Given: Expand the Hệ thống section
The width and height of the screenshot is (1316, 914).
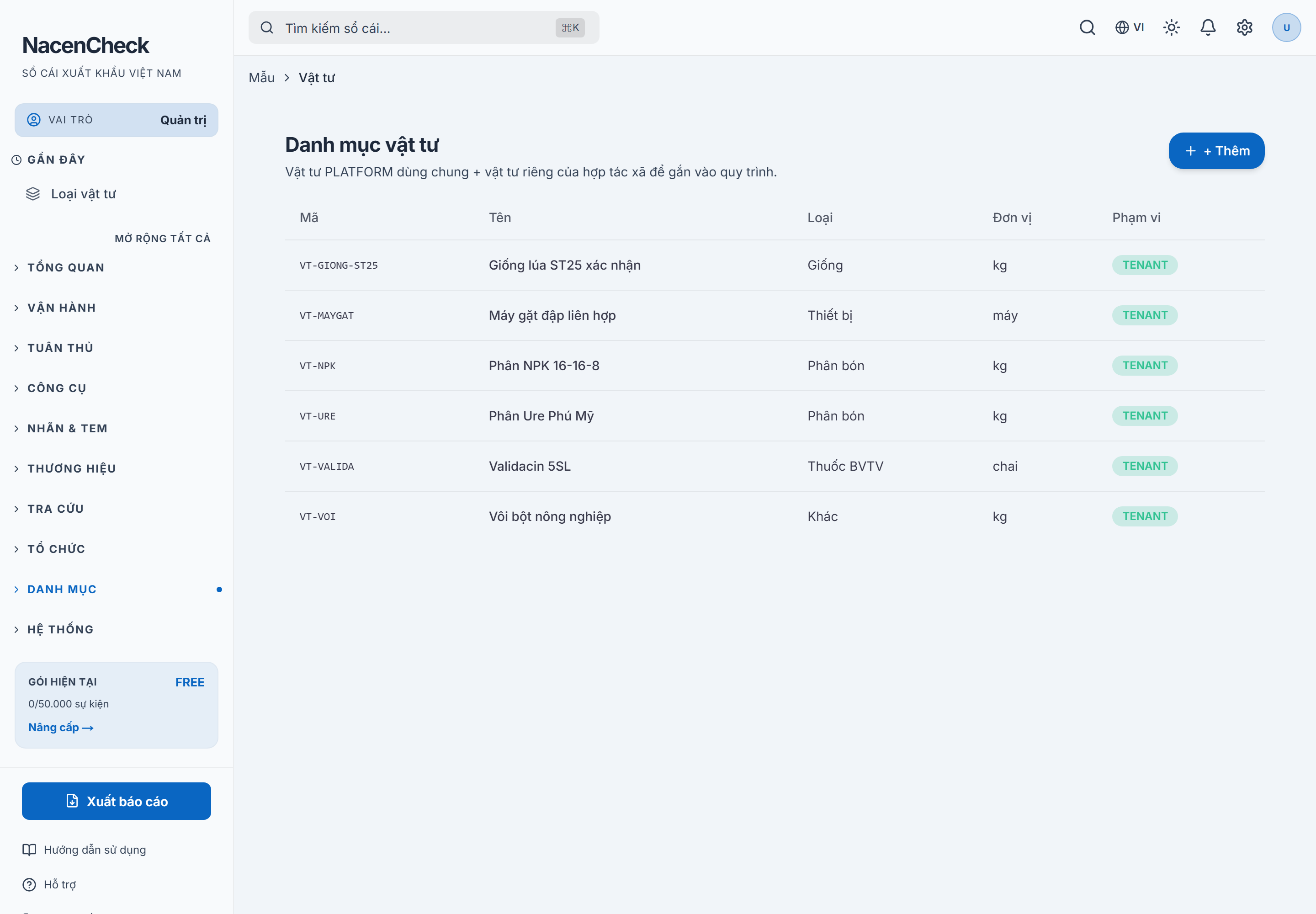Looking at the screenshot, I should [116, 629].
